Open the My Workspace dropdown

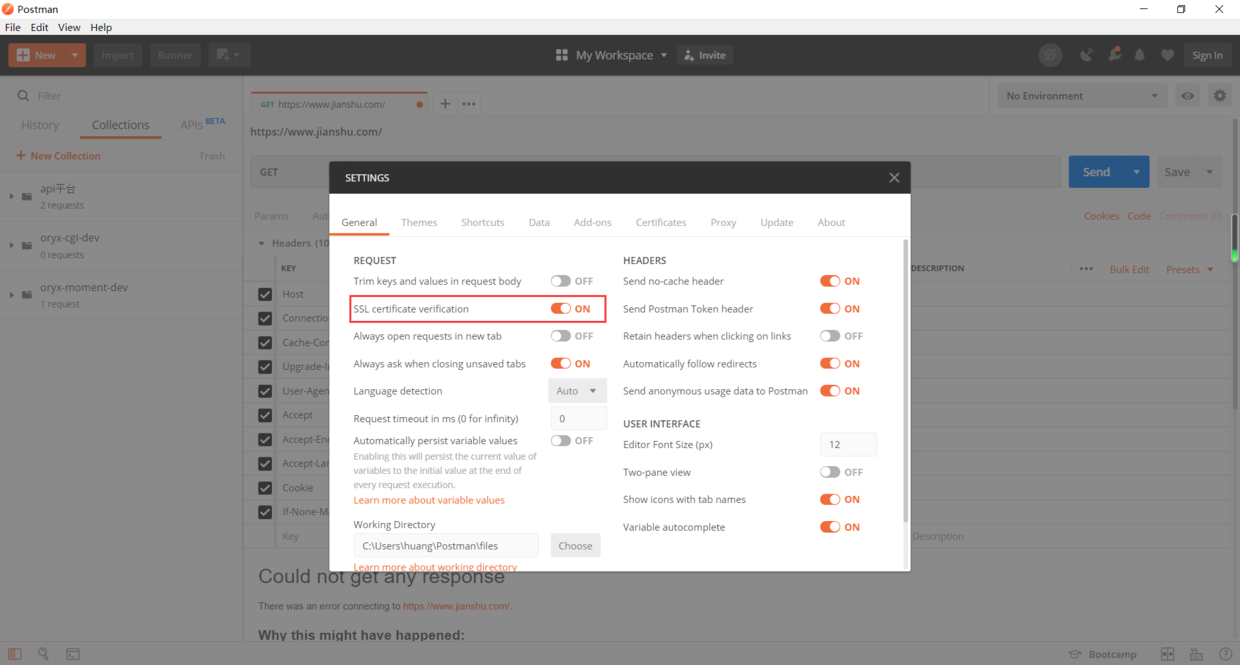(x=621, y=55)
